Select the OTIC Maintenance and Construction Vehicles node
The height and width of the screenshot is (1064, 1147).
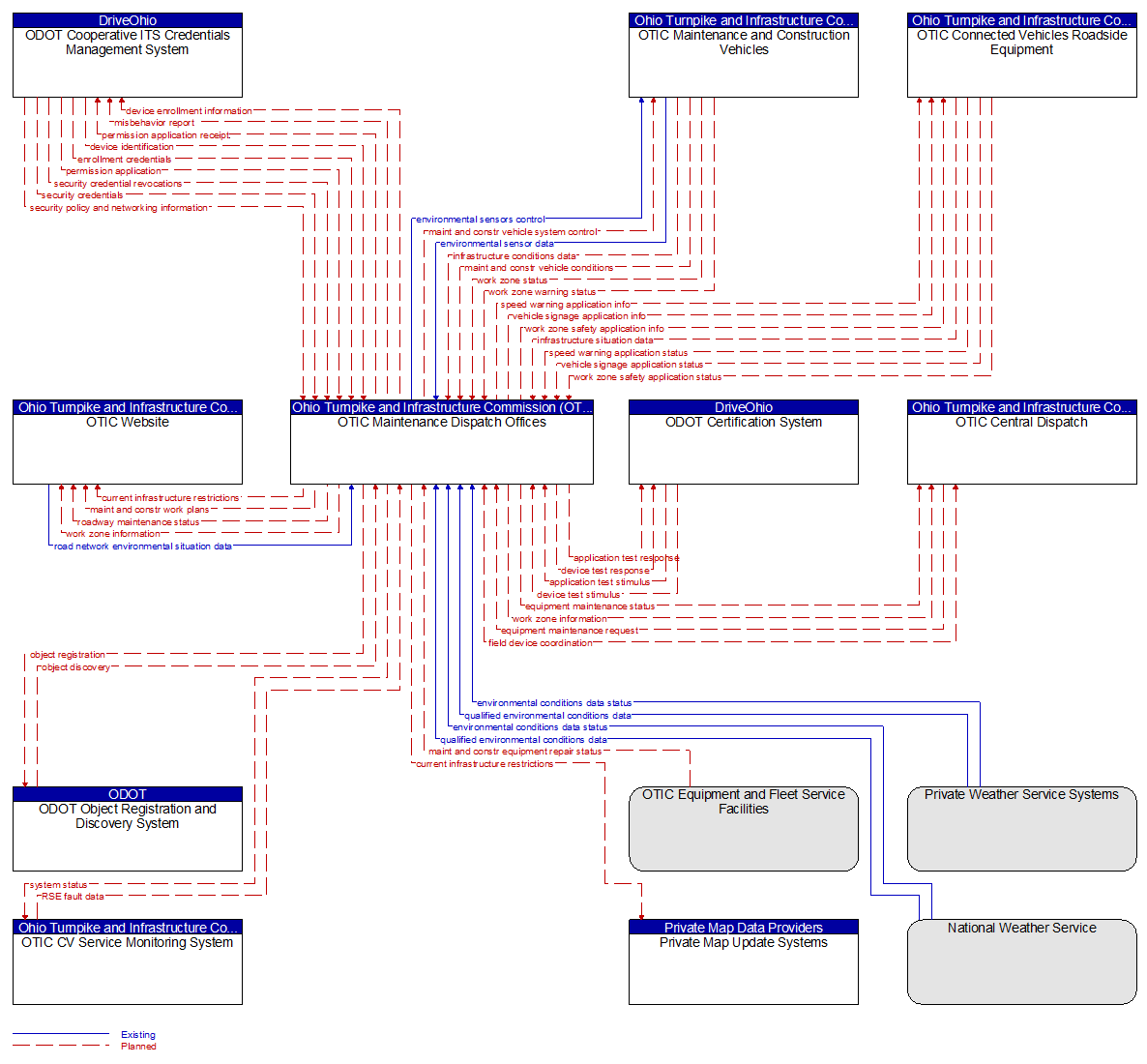[743, 55]
